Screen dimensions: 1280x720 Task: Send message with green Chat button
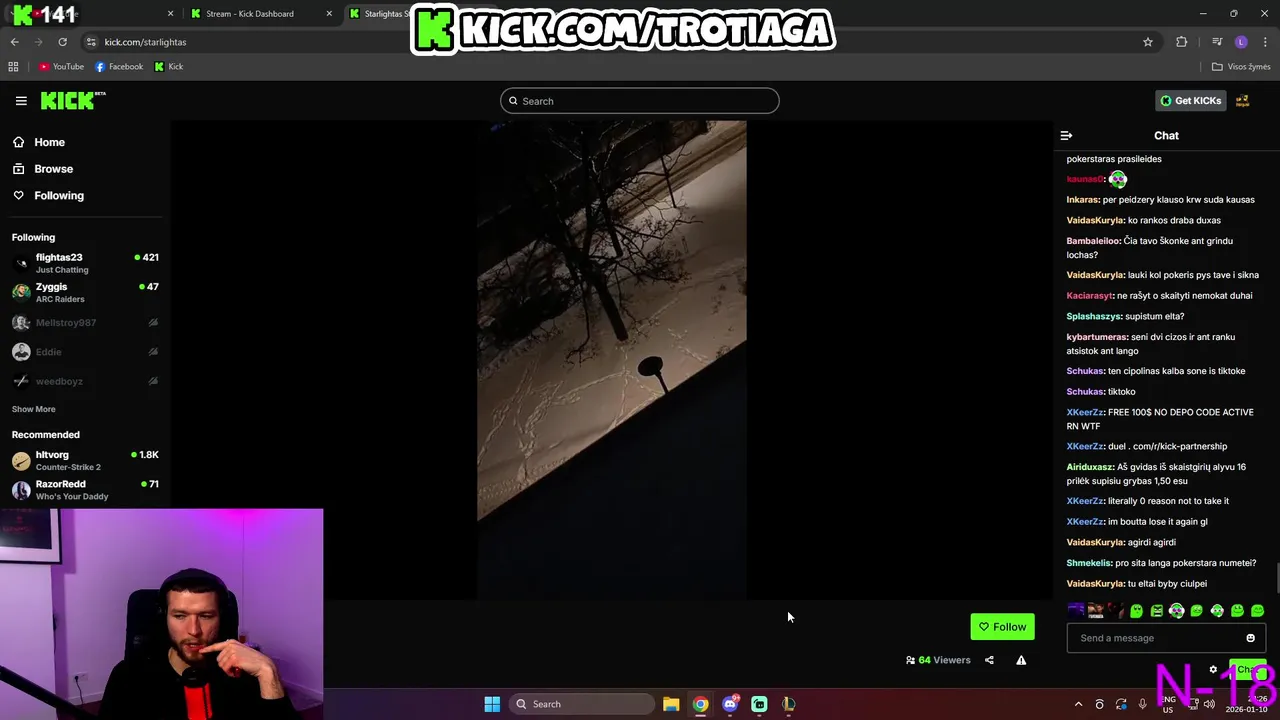point(1248,670)
